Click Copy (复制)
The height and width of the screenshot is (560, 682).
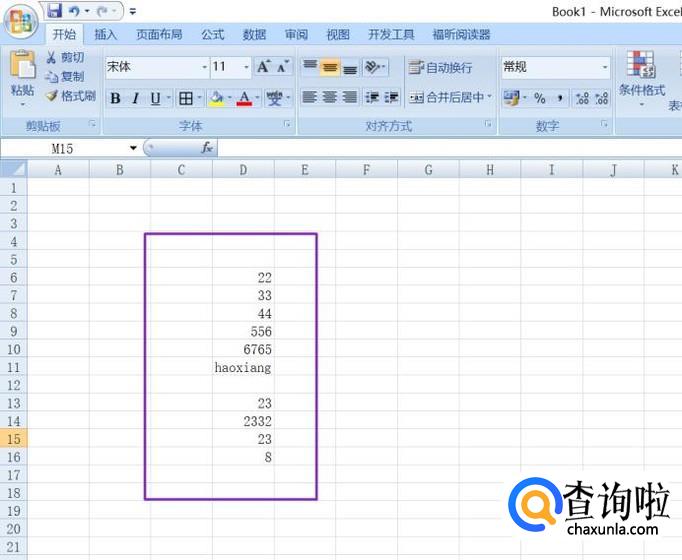65,77
